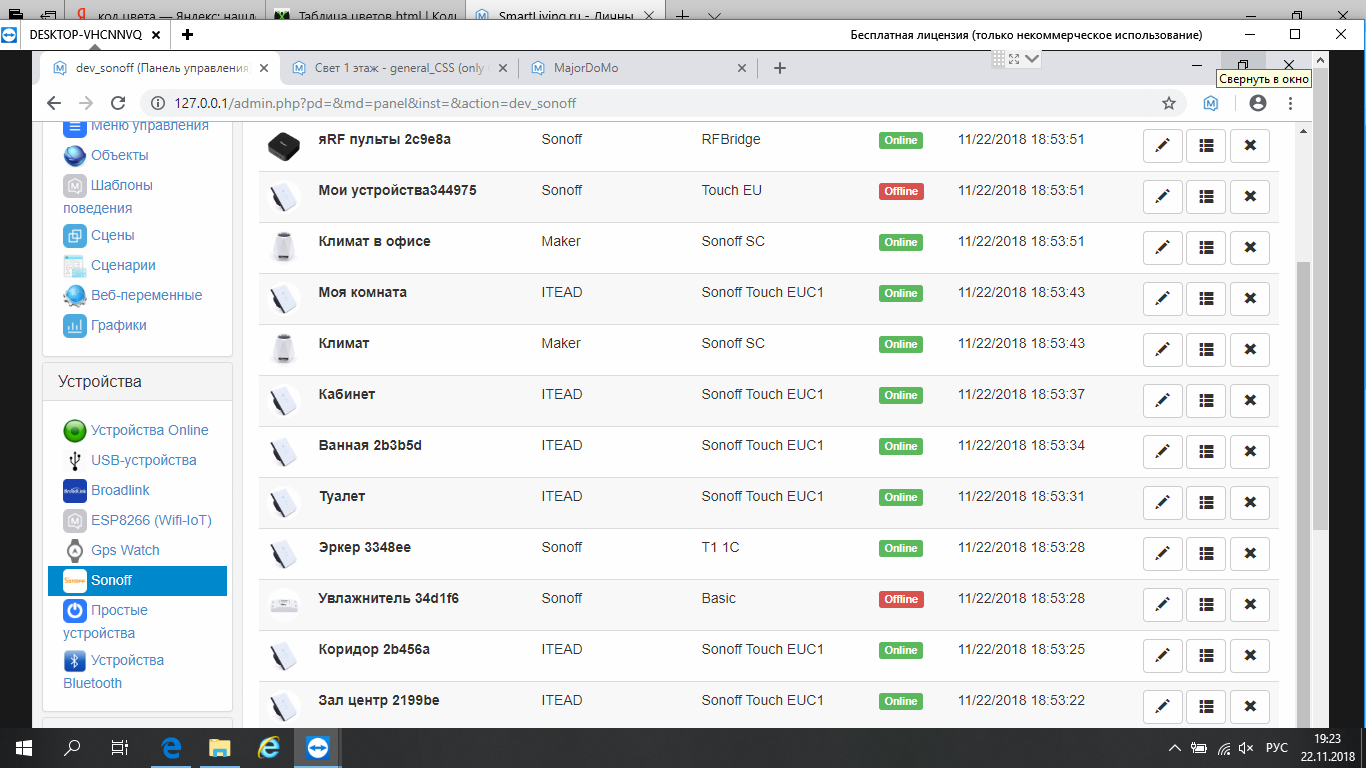
Task: Open Веб-переменные in the sidebar
Action: pos(133,295)
